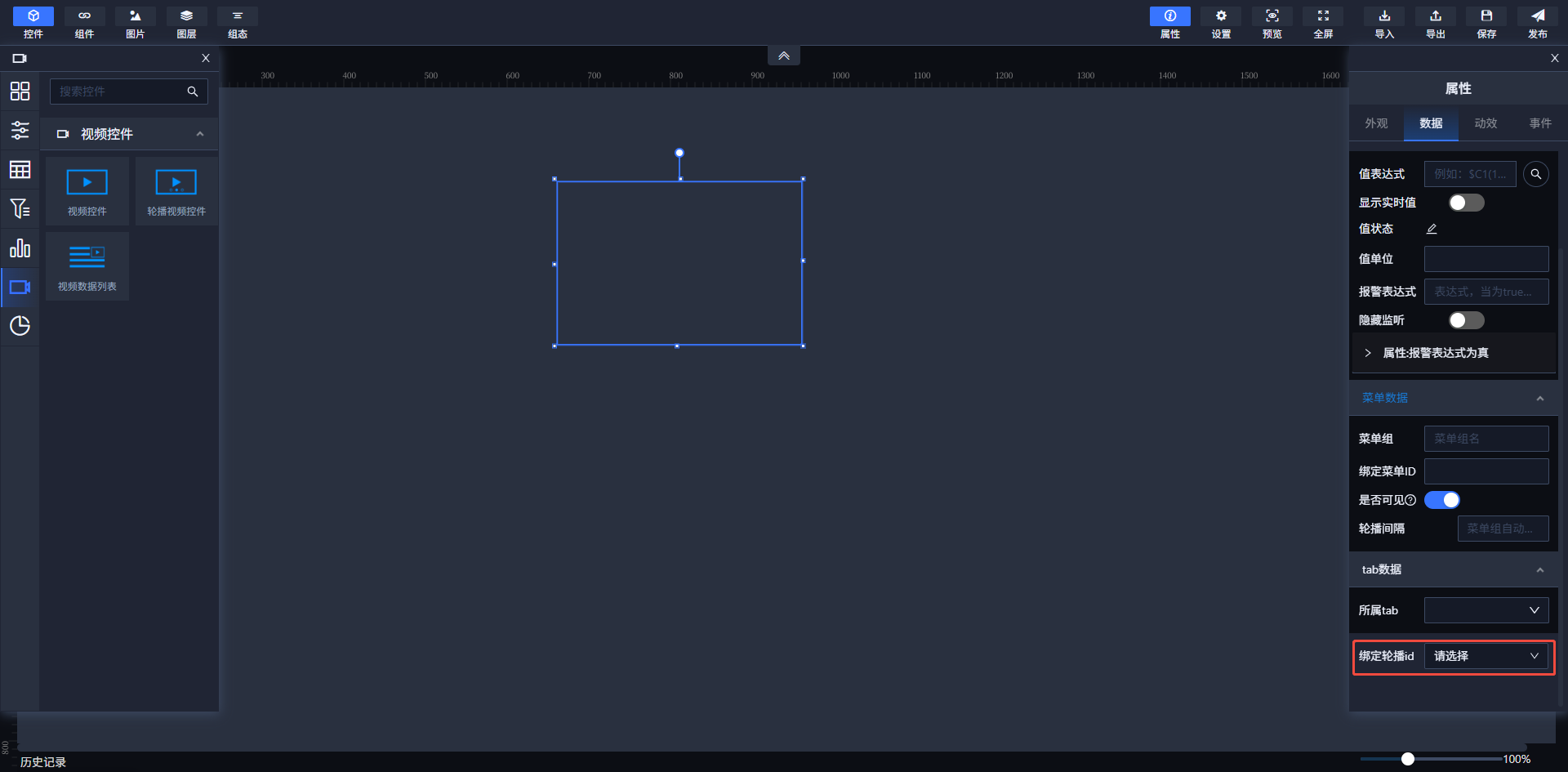The height and width of the screenshot is (772, 1568).
Task: Switch to the 事件 tab
Action: coord(1540,123)
